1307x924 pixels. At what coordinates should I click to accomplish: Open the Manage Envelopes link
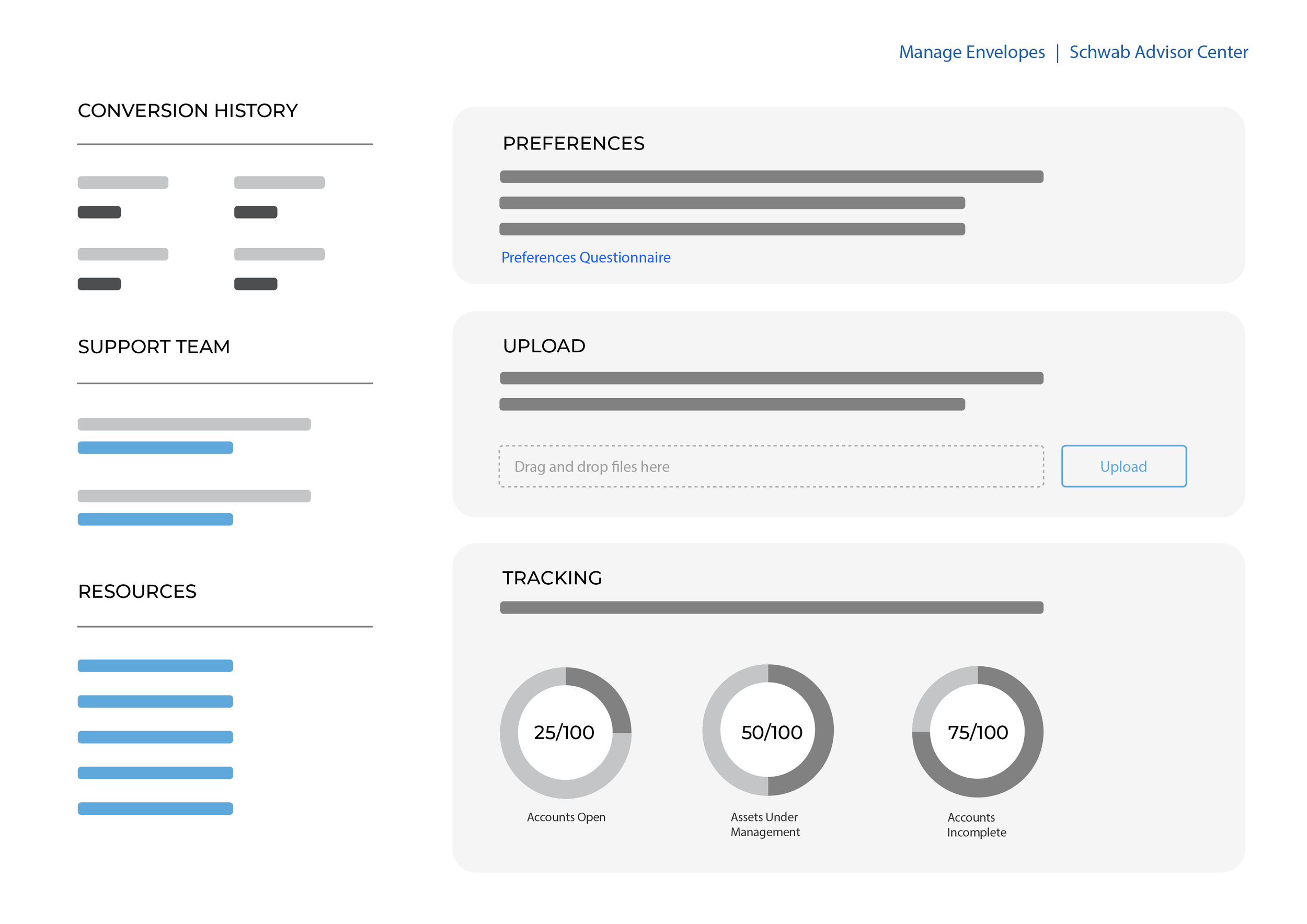pyautogui.click(x=971, y=52)
